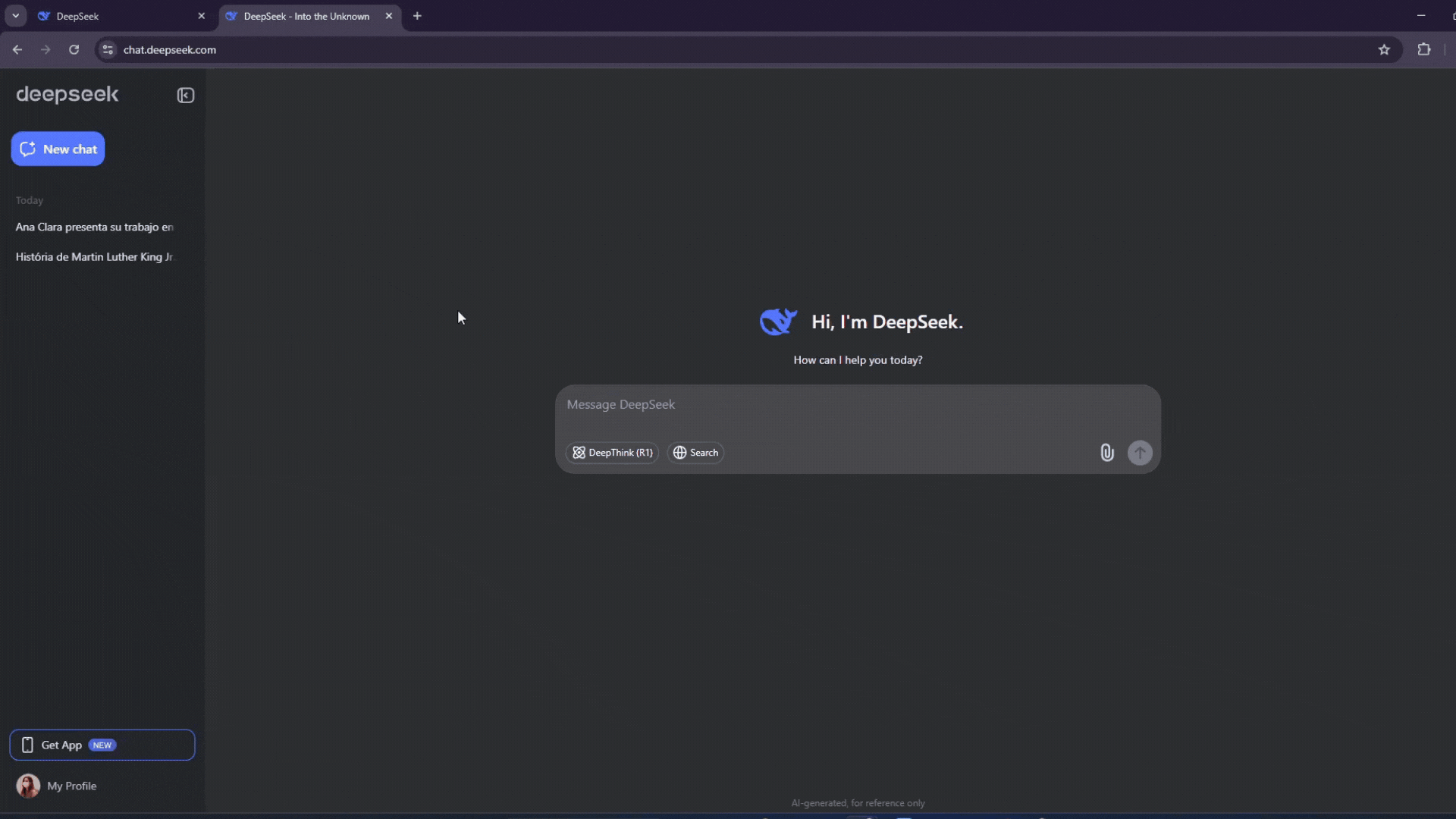
Task: Reload the current page
Action: tap(74, 49)
